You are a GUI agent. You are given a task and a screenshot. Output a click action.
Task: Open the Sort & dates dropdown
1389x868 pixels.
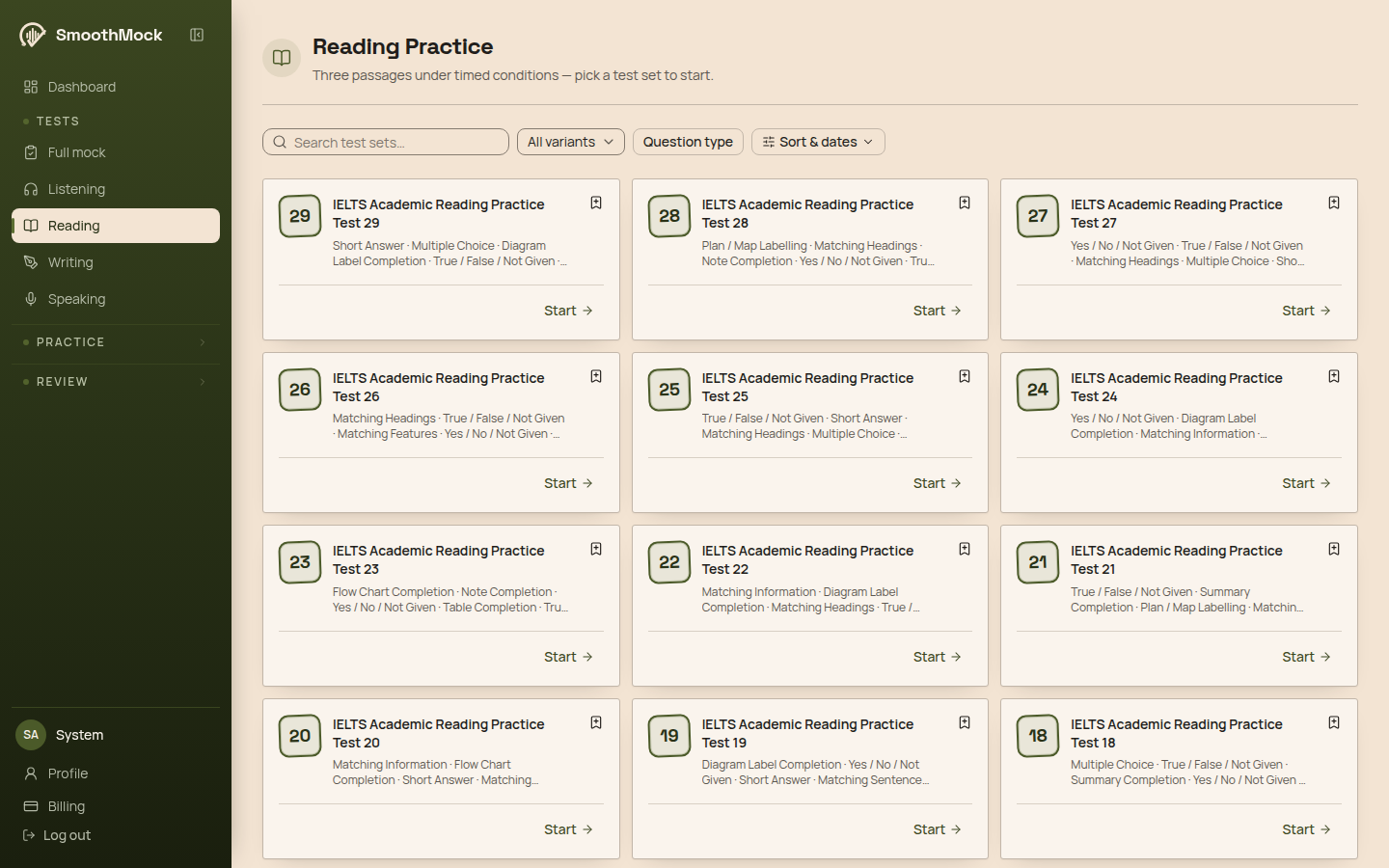pos(818,142)
